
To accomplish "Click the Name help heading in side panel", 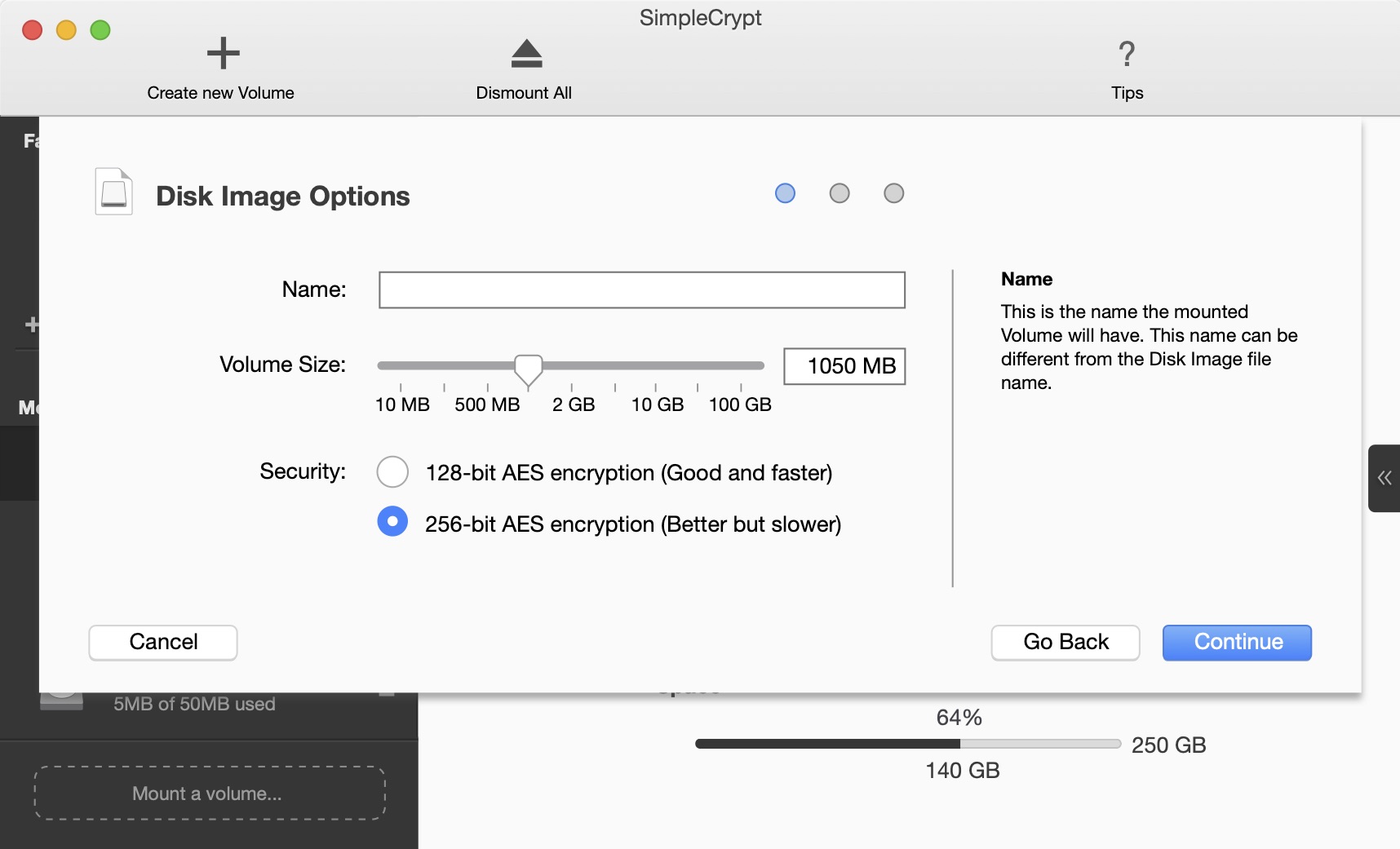I will point(1026,279).
